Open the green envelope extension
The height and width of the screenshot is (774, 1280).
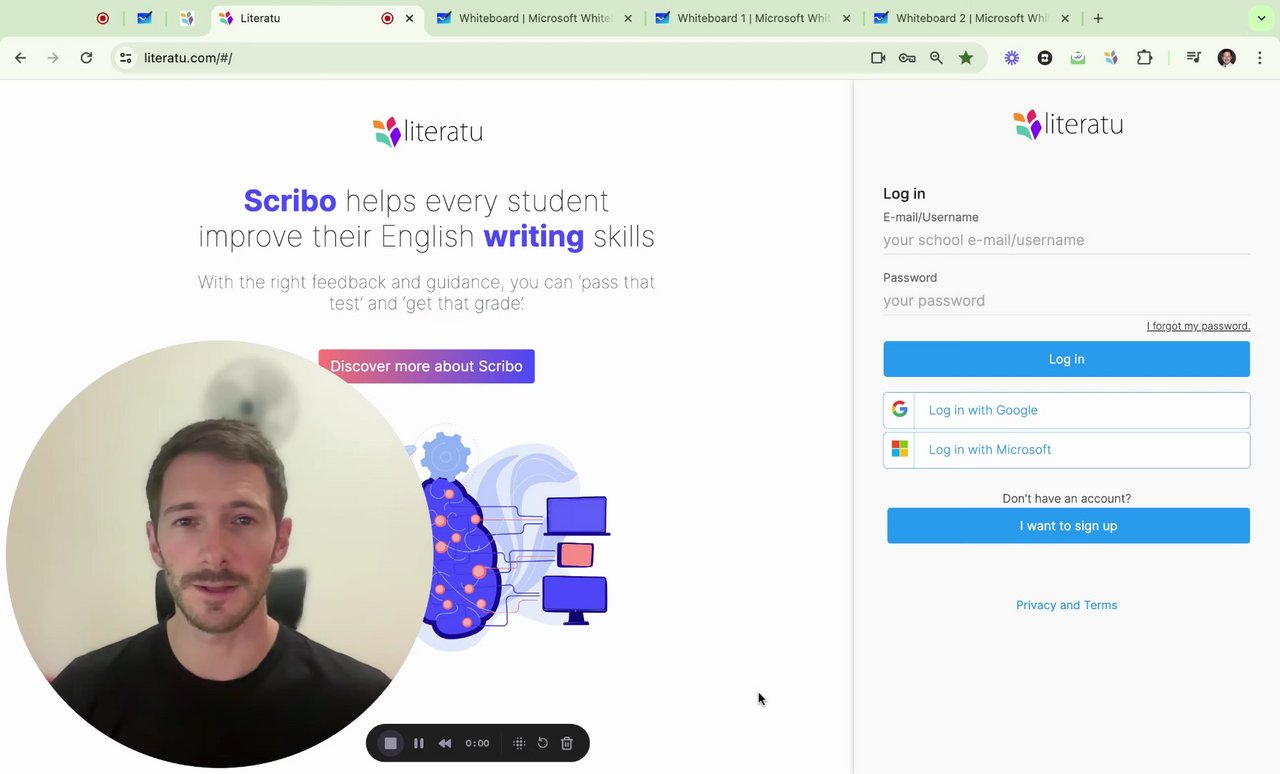(x=1078, y=58)
